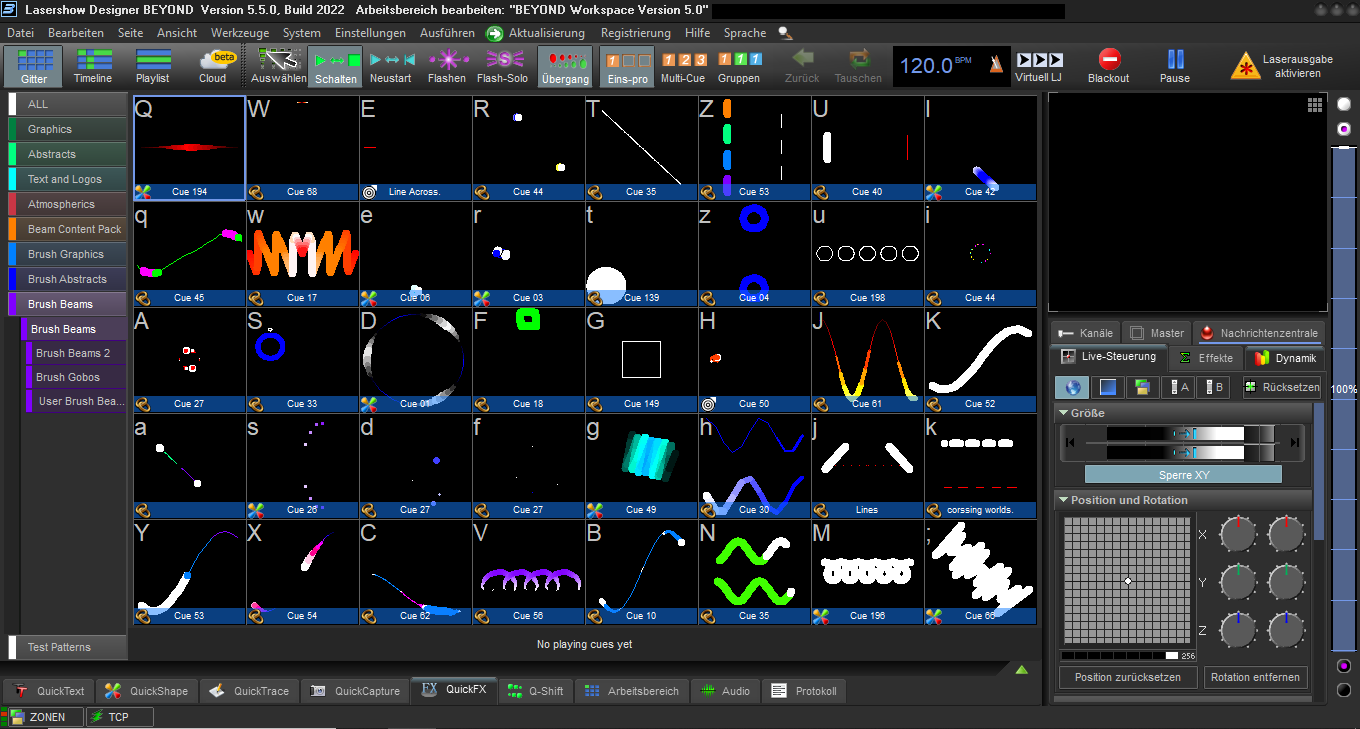Screen dimensions: 1360x729
Task: Enable Multi-Cue mode
Action: pos(683,66)
